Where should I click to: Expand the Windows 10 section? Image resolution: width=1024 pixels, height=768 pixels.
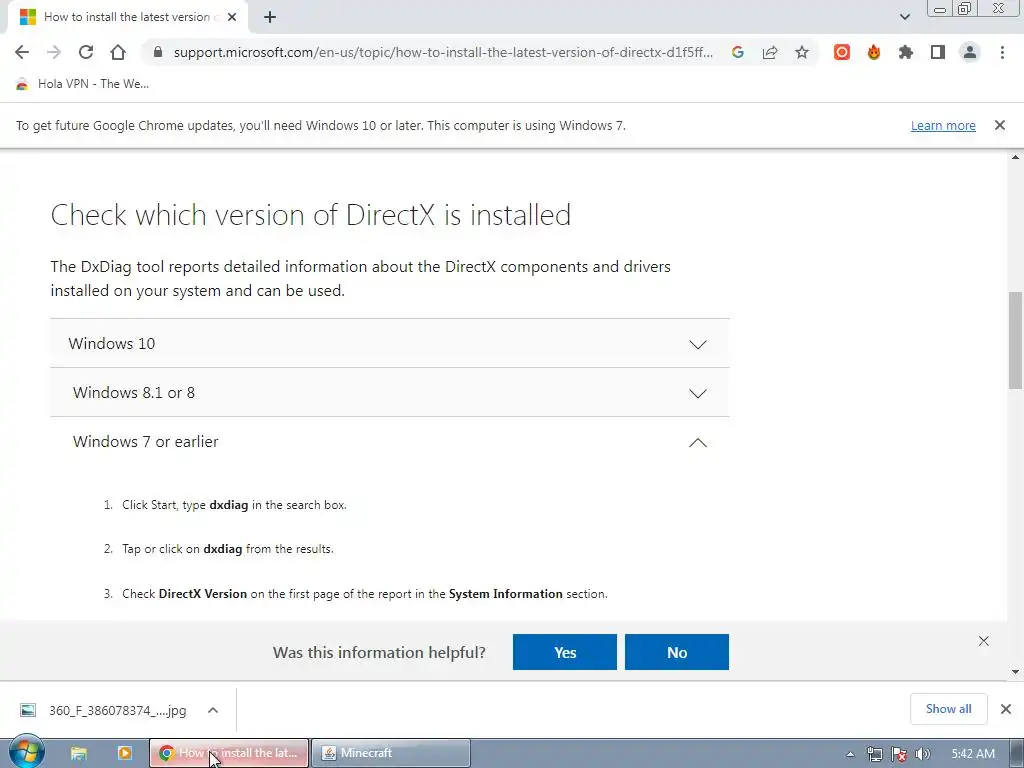(390, 344)
